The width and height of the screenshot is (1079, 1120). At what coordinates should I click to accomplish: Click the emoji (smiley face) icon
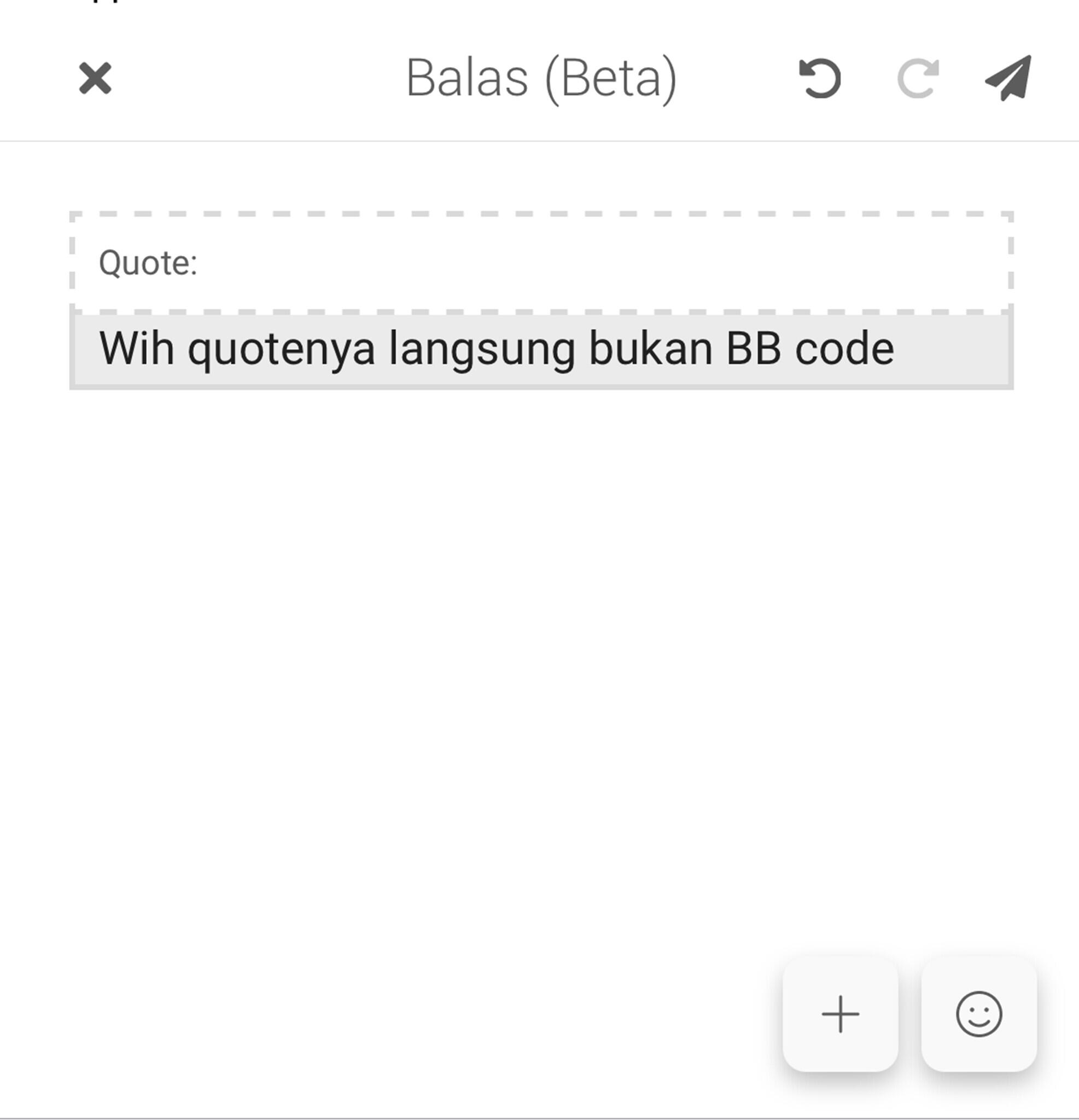(x=981, y=1014)
